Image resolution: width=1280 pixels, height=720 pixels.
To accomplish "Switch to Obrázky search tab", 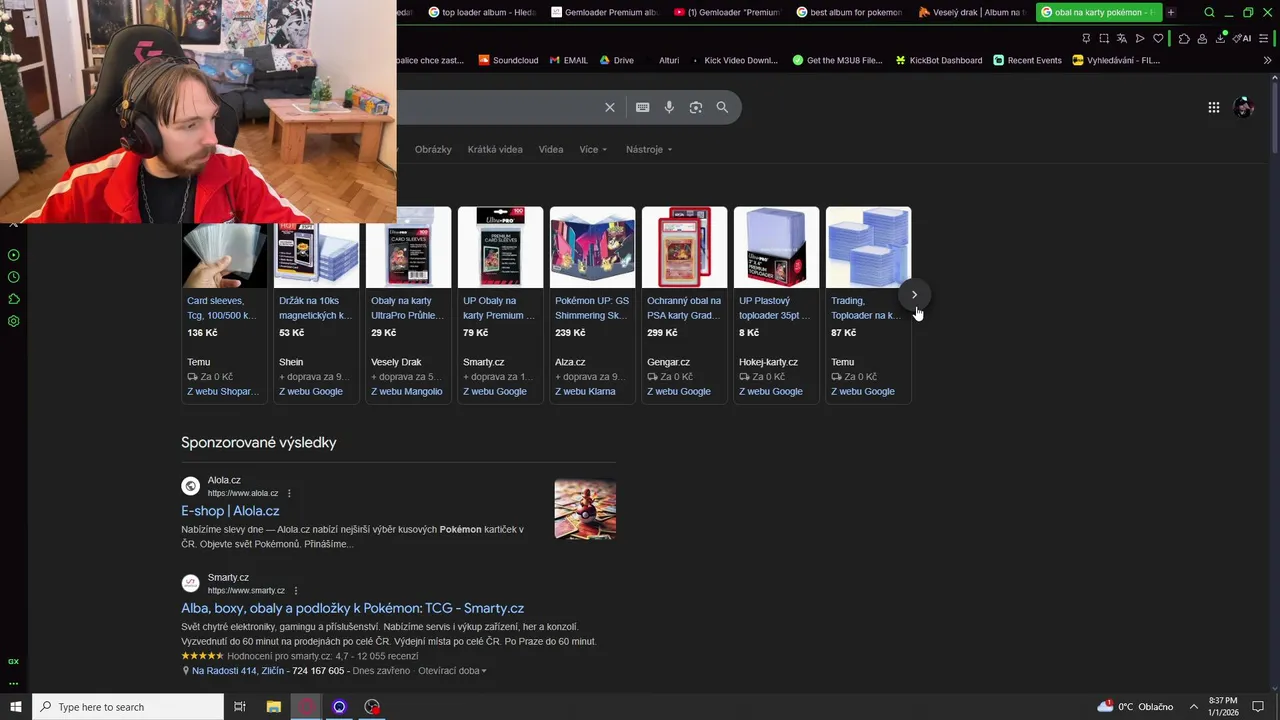I will tap(433, 149).
